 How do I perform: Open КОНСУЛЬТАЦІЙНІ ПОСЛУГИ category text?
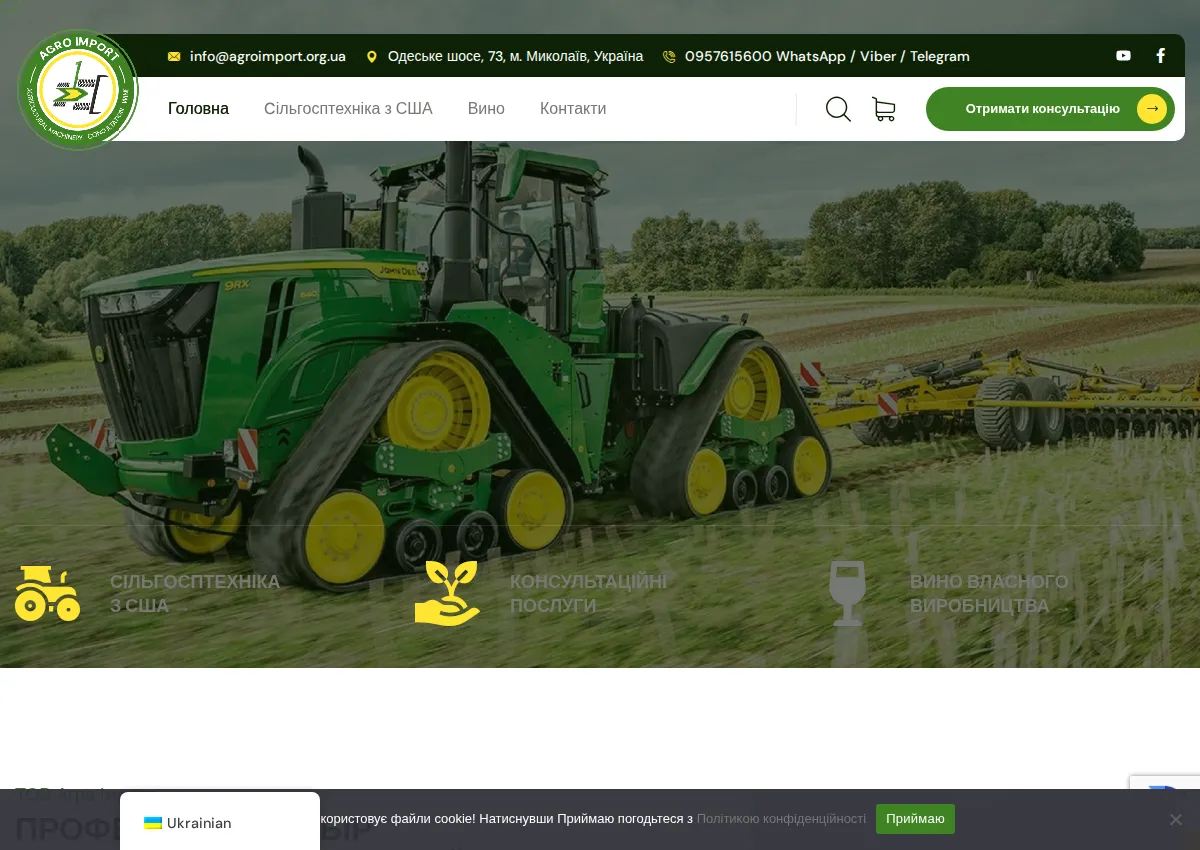(588, 594)
